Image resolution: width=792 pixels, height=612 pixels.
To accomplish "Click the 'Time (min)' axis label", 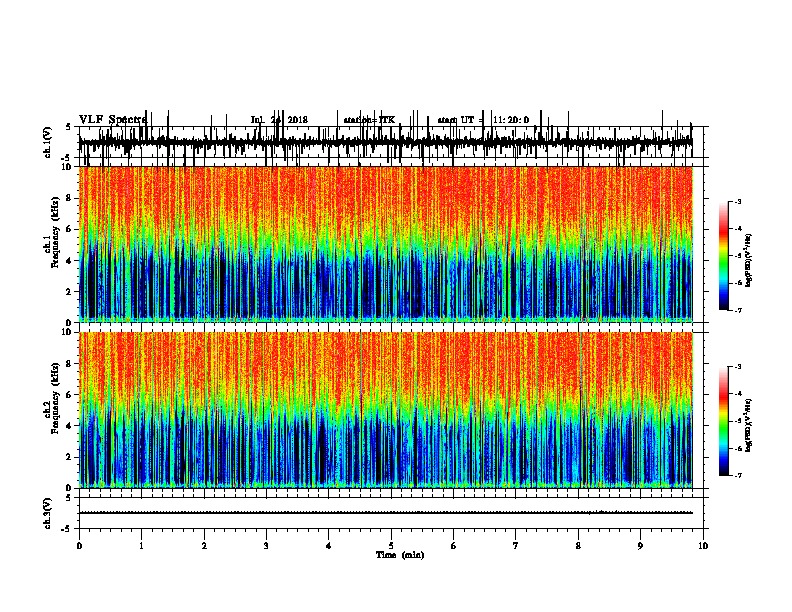I will [400, 555].
